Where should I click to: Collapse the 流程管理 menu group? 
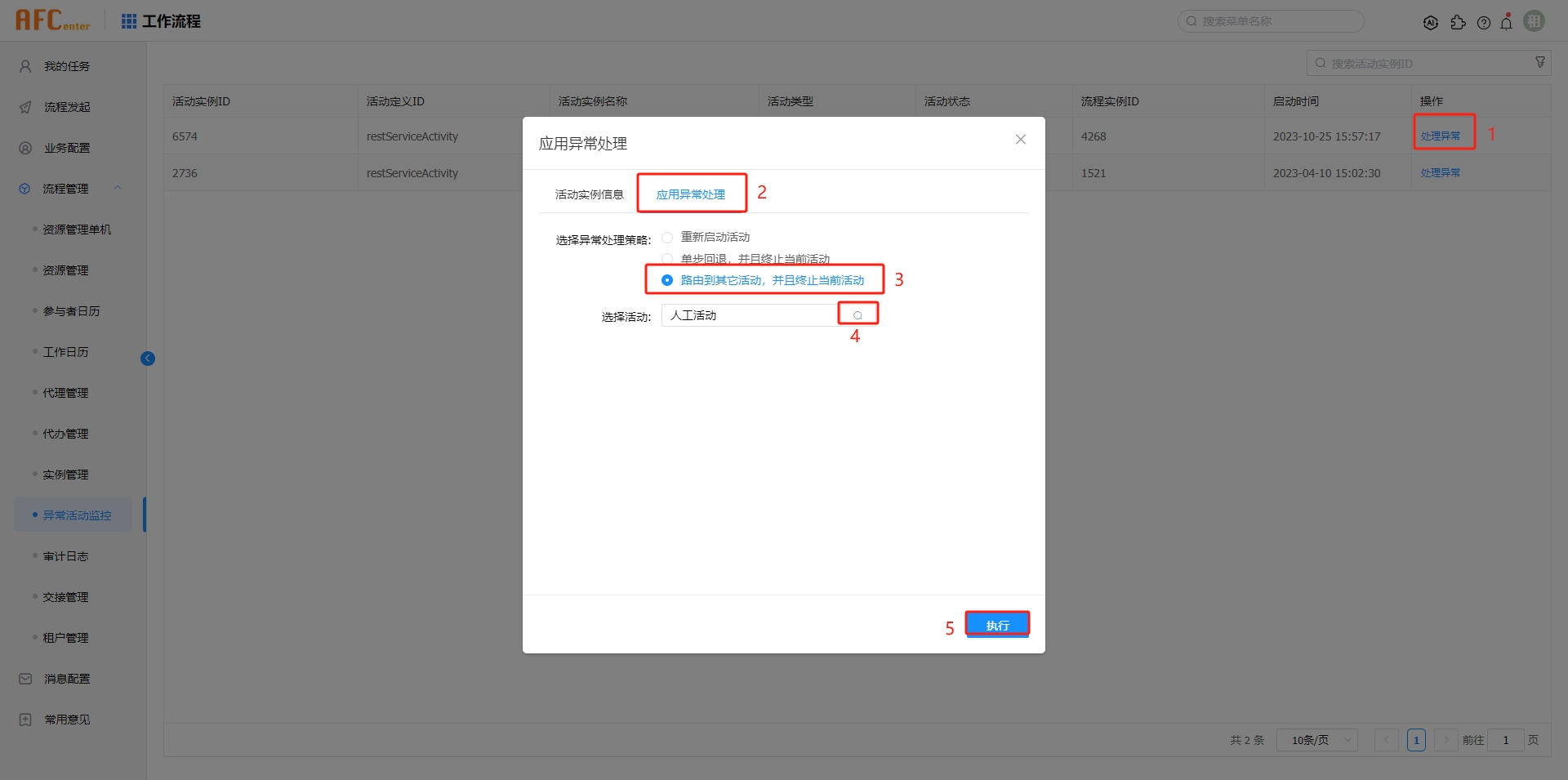click(118, 189)
